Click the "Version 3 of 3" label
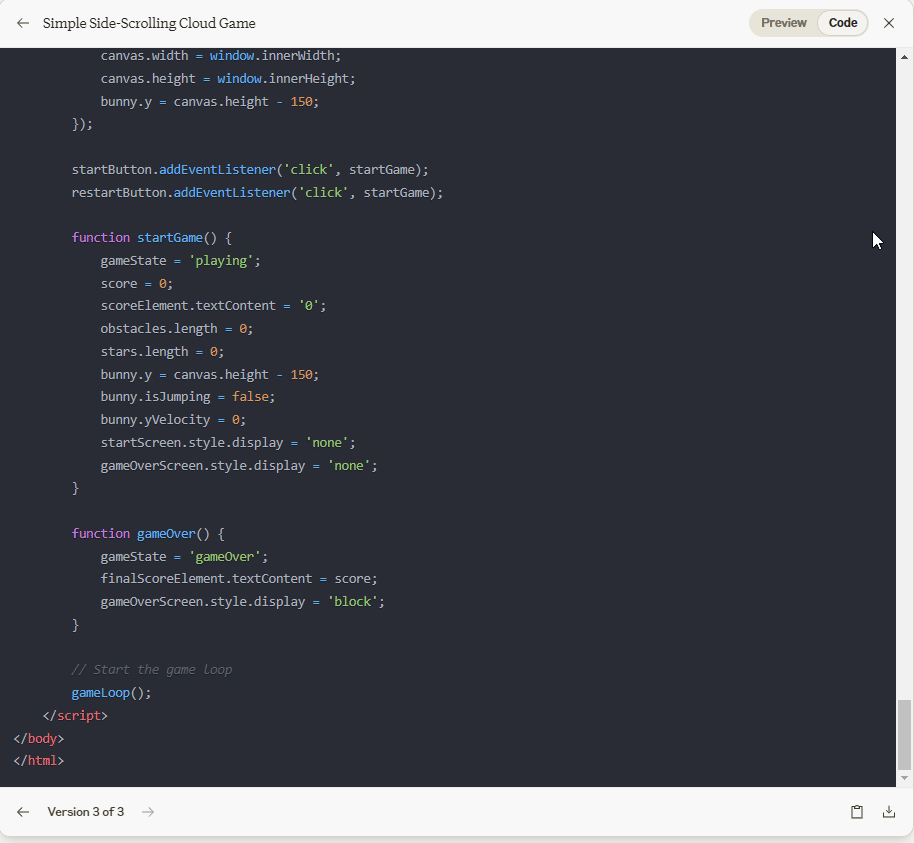 [86, 812]
